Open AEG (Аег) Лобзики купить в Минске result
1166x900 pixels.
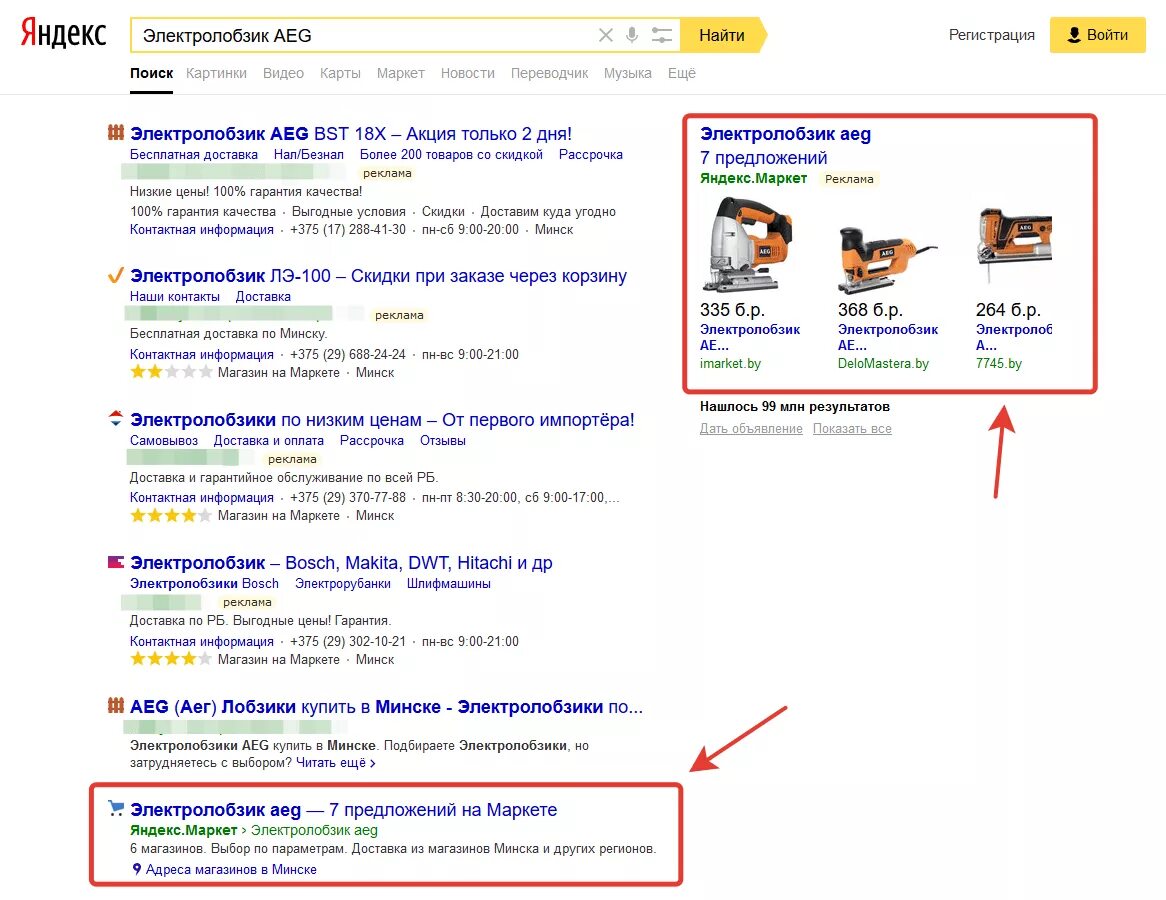point(387,707)
